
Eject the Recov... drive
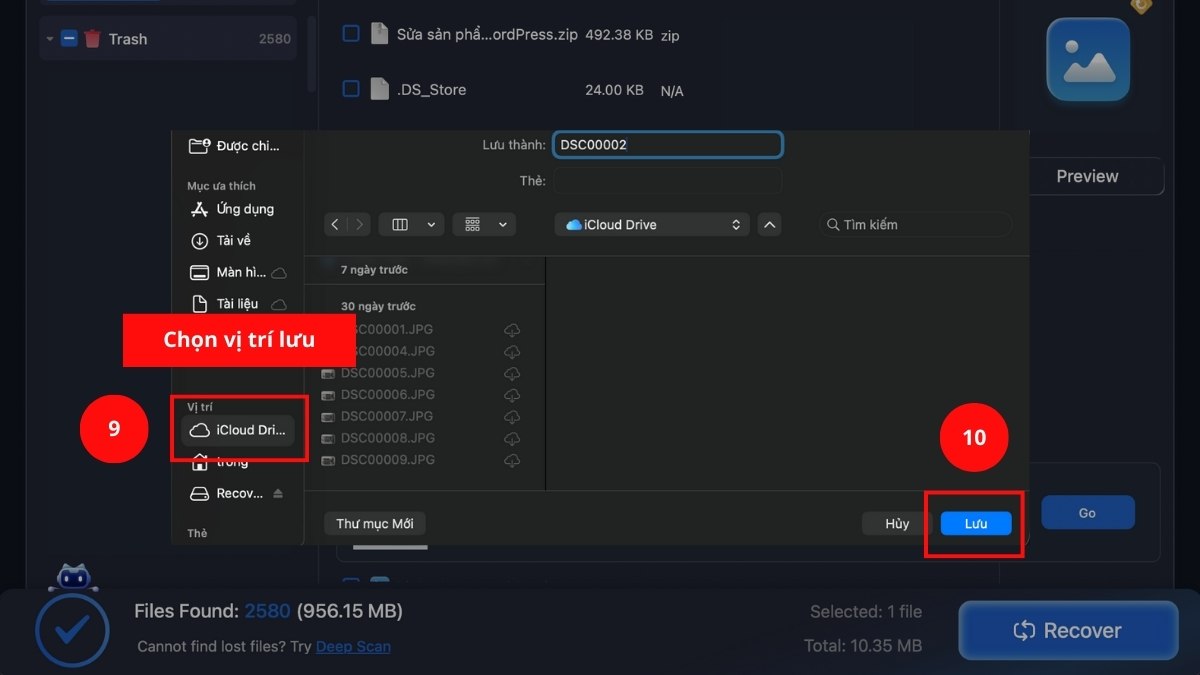pyautogui.click(x=278, y=494)
